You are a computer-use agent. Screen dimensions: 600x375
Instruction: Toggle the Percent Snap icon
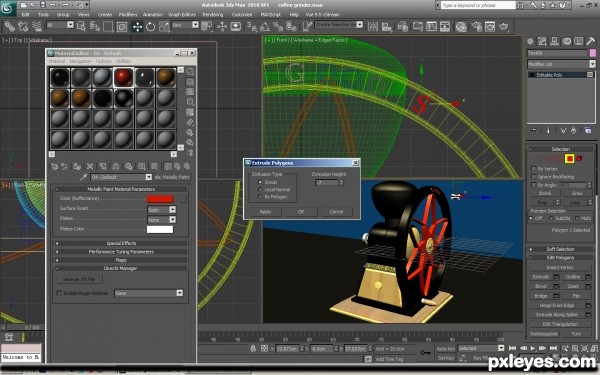278,26
